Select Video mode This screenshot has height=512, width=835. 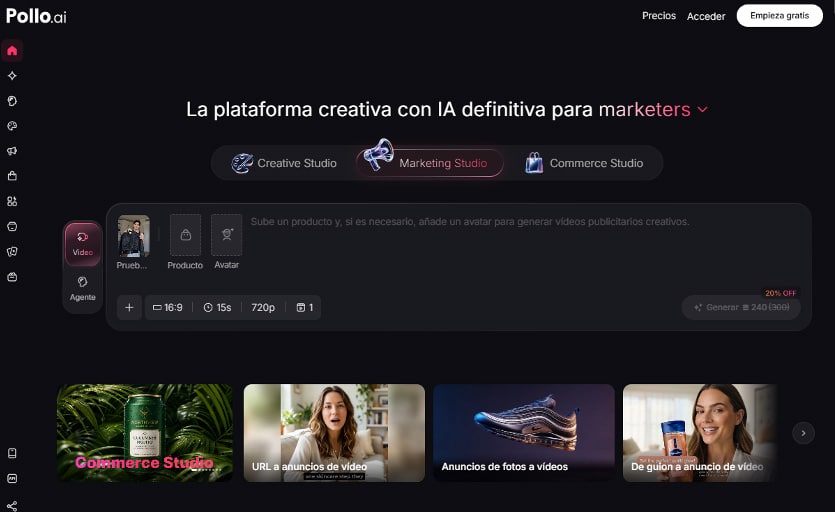coord(83,244)
